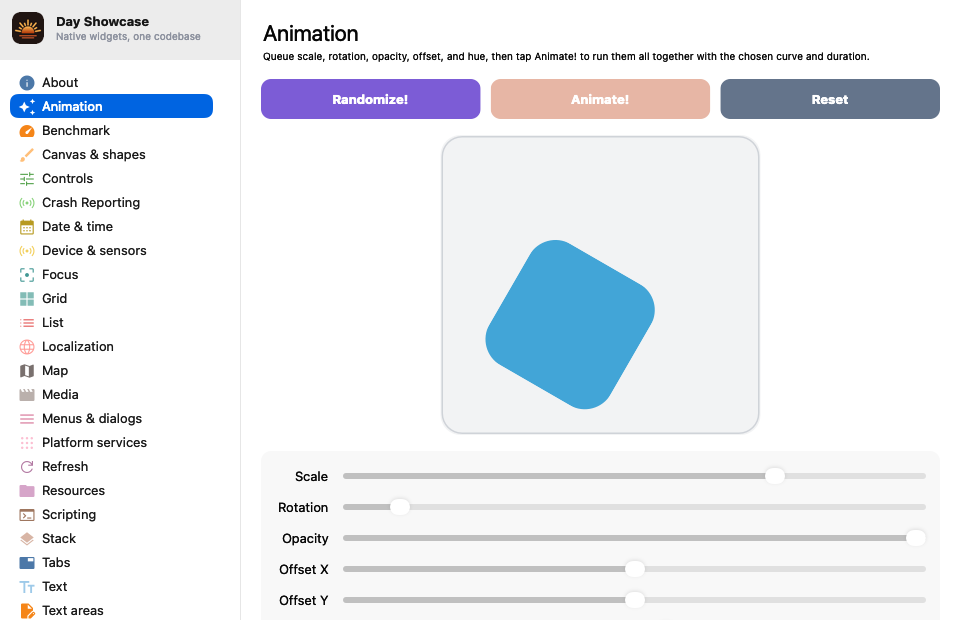Click the Text areas document icon
Image resolution: width=960 pixels, height=620 pixels.
[27, 611]
